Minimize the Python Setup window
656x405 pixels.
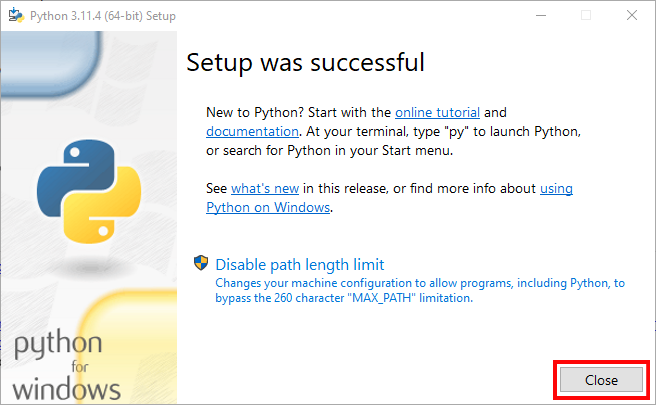(x=540, y=14)
